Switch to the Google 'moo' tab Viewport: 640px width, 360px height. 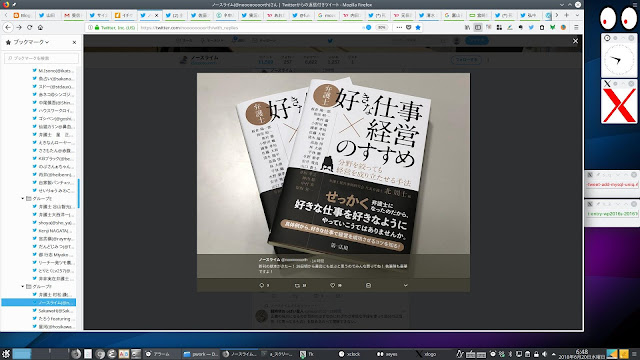point(327,15)
